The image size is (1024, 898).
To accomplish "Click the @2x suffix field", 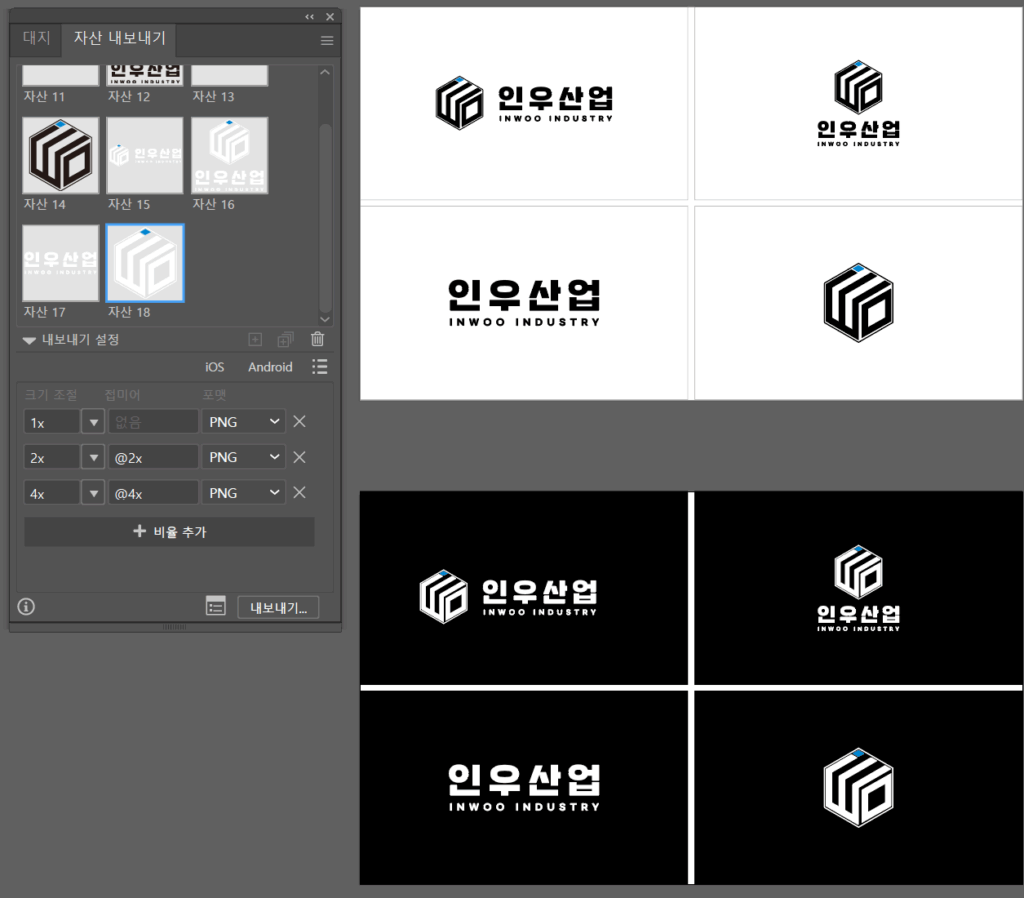I will [x=153, y=457].
